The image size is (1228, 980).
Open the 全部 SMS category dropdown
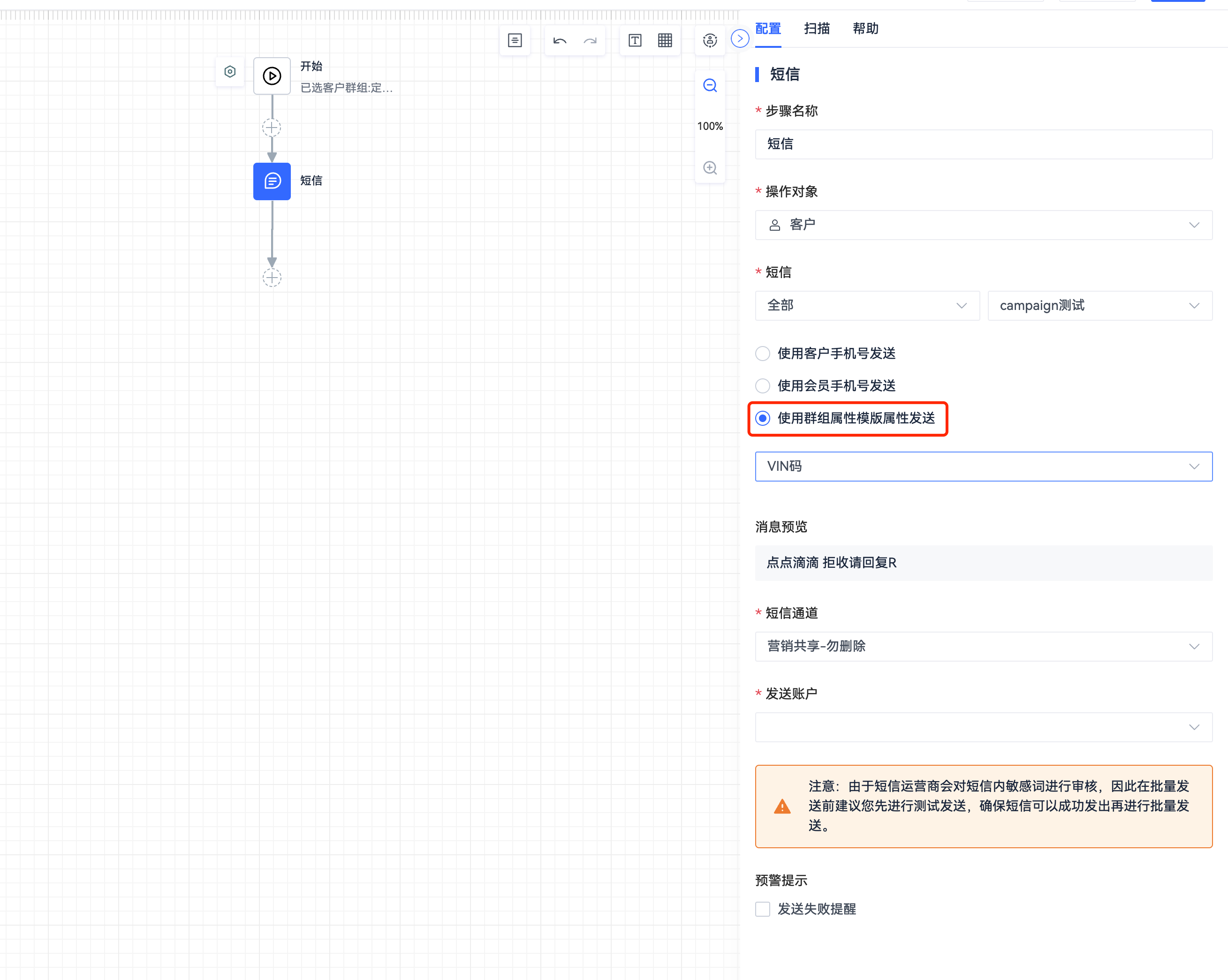coord(867,306)
